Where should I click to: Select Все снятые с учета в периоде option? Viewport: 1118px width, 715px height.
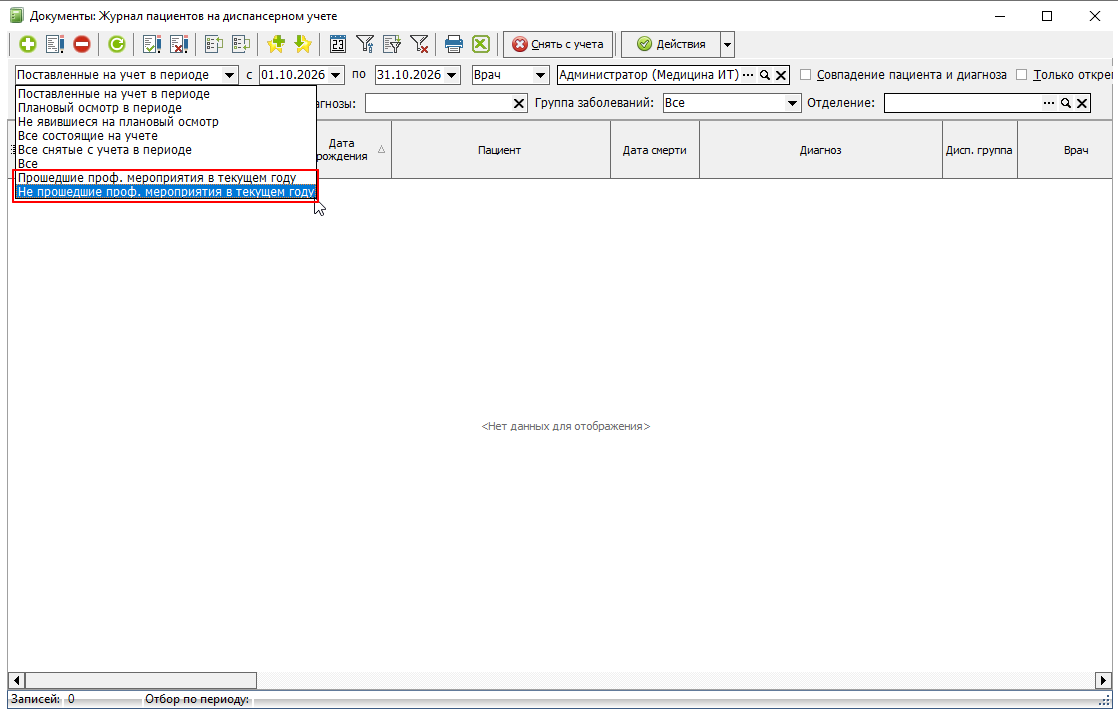point(165,150)
